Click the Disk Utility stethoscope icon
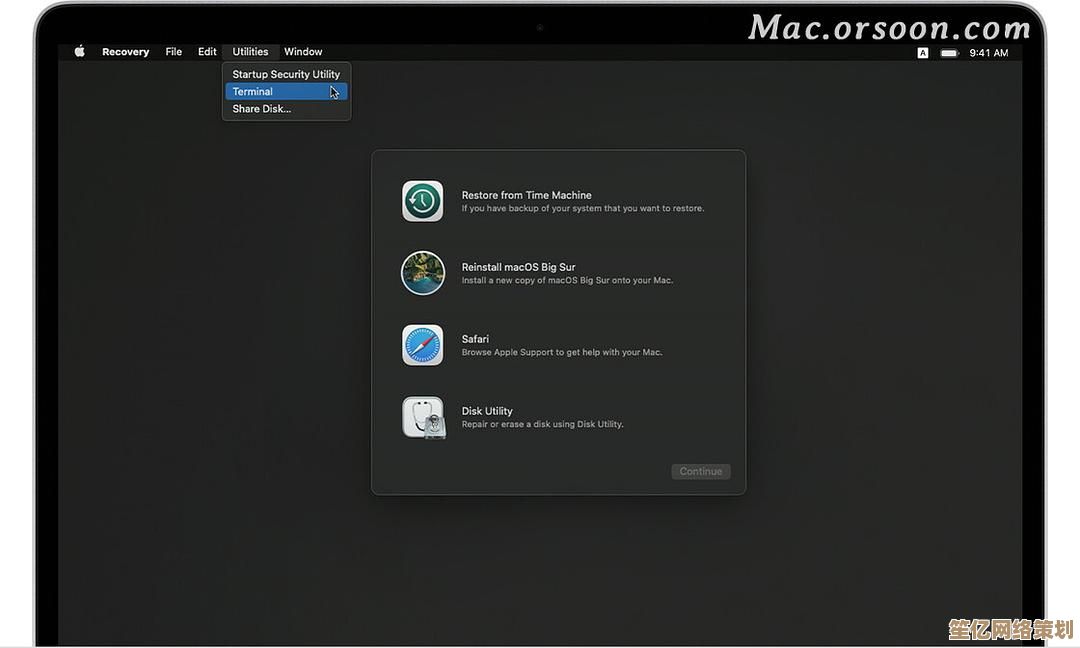The image size is (1080, 648). click(424, 417)
